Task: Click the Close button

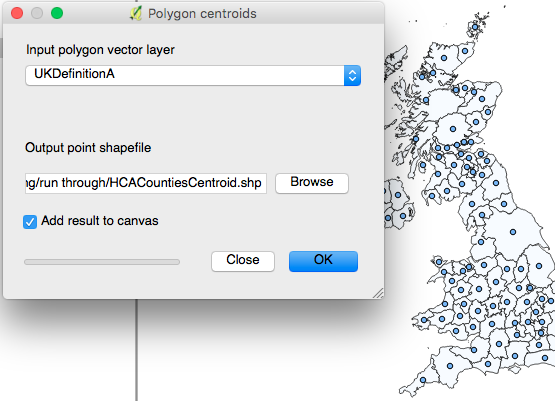Action: tap(243, 261)
